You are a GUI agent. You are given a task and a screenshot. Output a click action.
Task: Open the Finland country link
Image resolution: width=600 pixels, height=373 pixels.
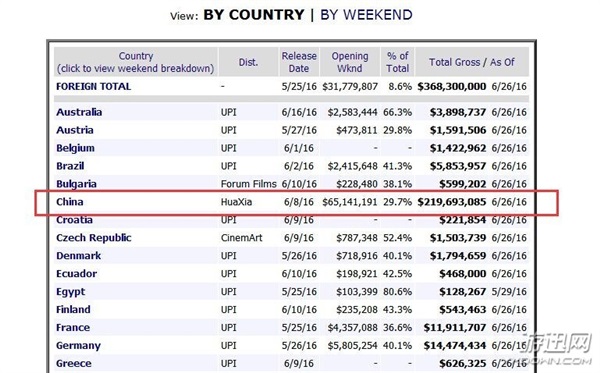(x=73, y=309)
